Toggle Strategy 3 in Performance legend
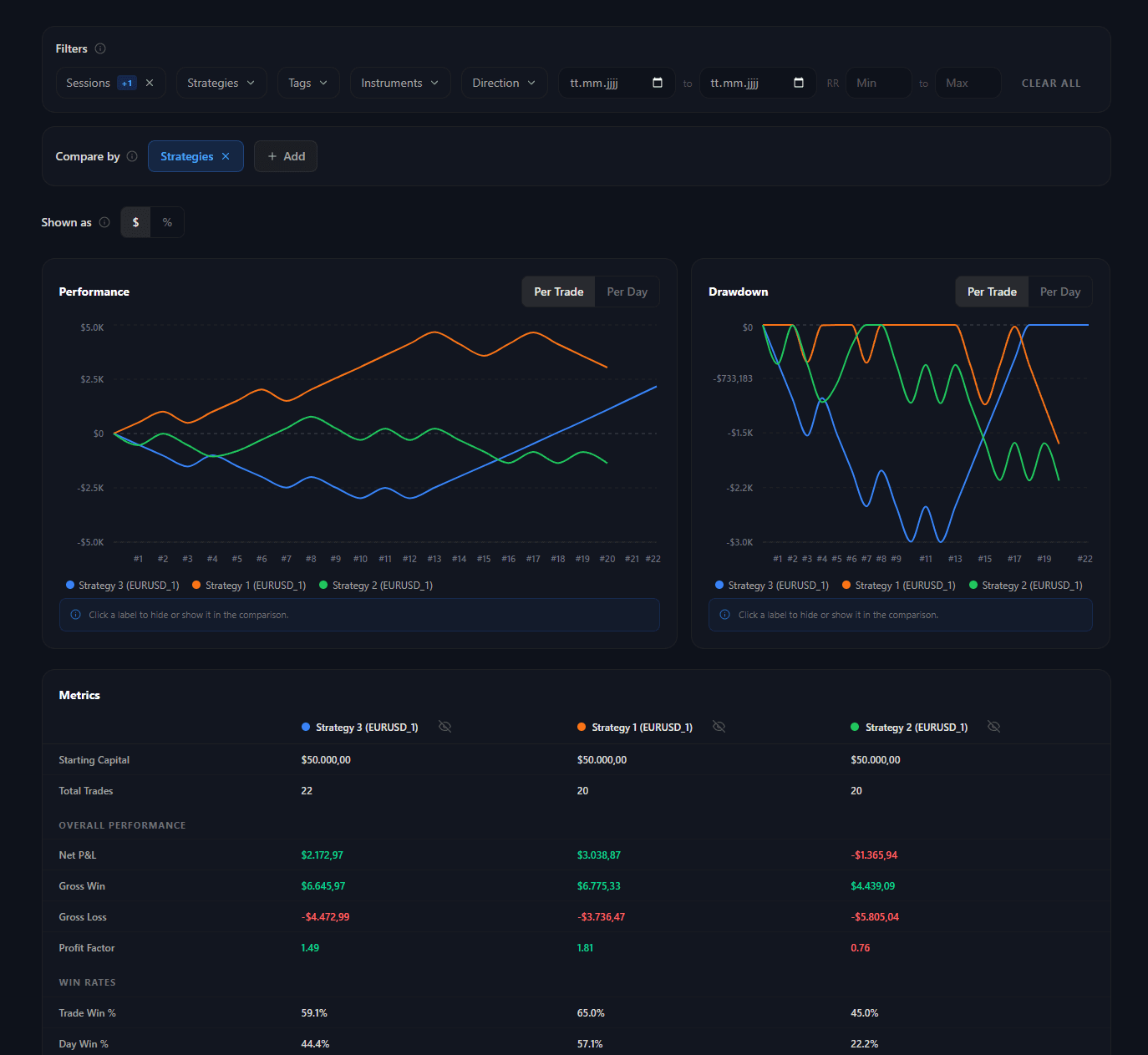The image size is (1148, 1055). tap(123, 586)
